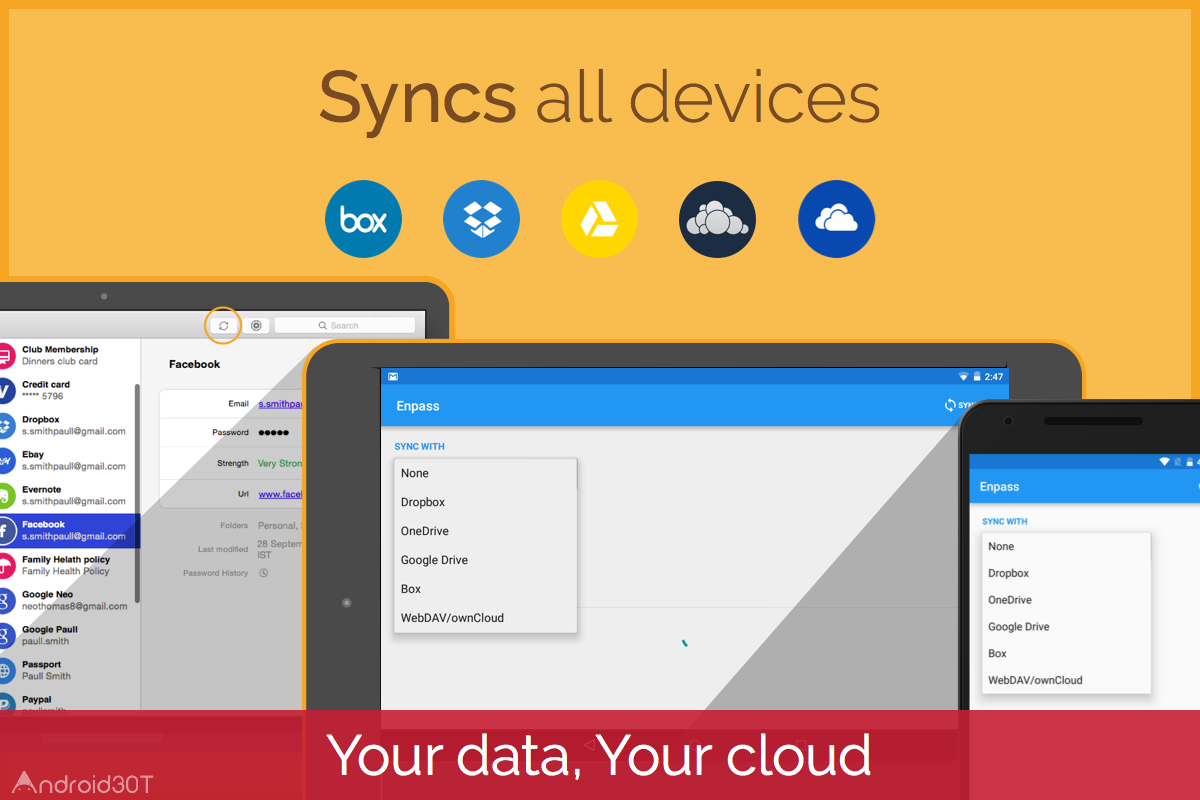This screenshot has width=1200, height=800.
Task: Click the blue OneDrive cloud icon
Action: (x=837, y=220)
